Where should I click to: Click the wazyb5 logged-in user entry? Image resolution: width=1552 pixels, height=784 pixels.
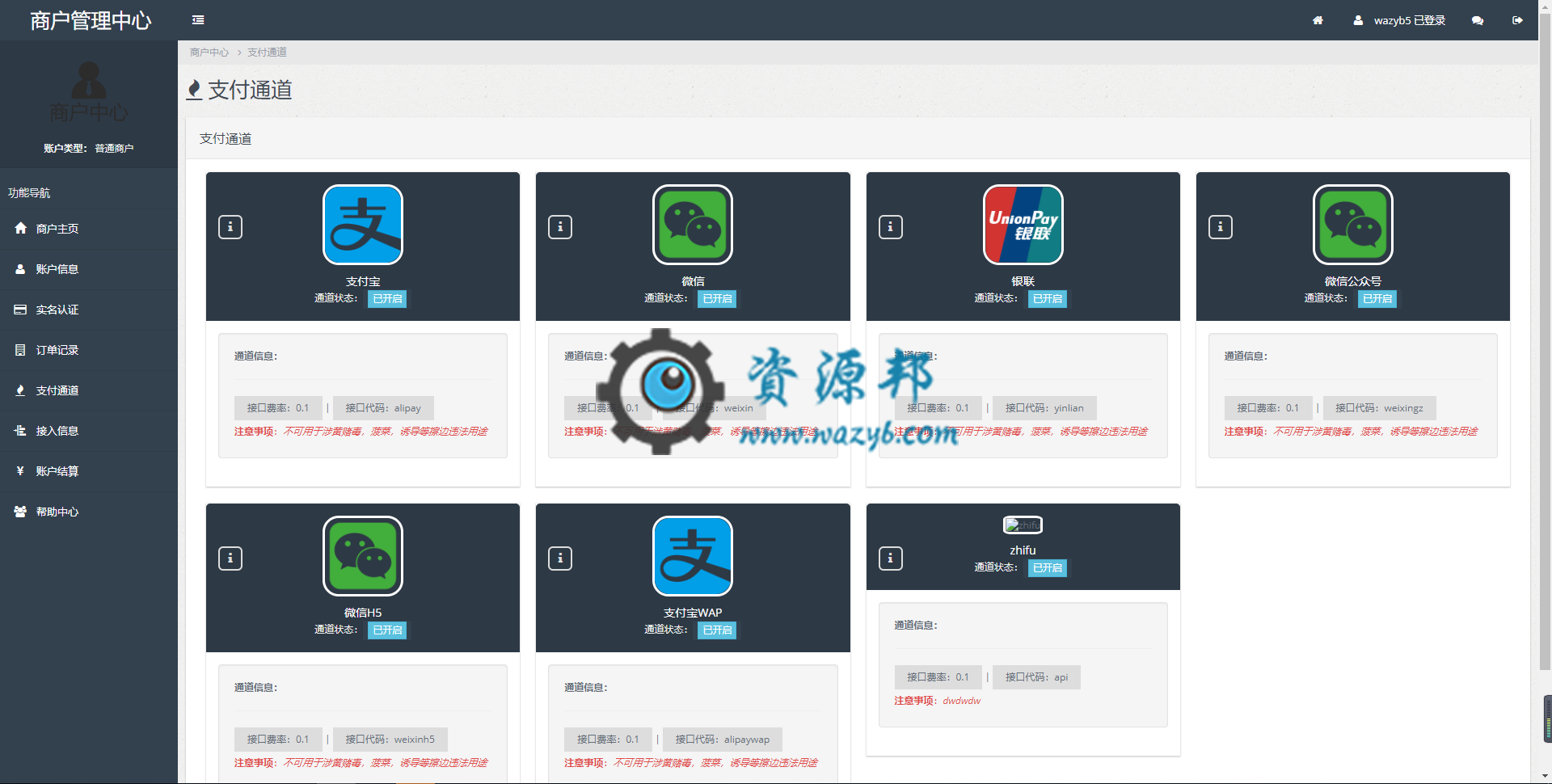tap(1399, 20)
